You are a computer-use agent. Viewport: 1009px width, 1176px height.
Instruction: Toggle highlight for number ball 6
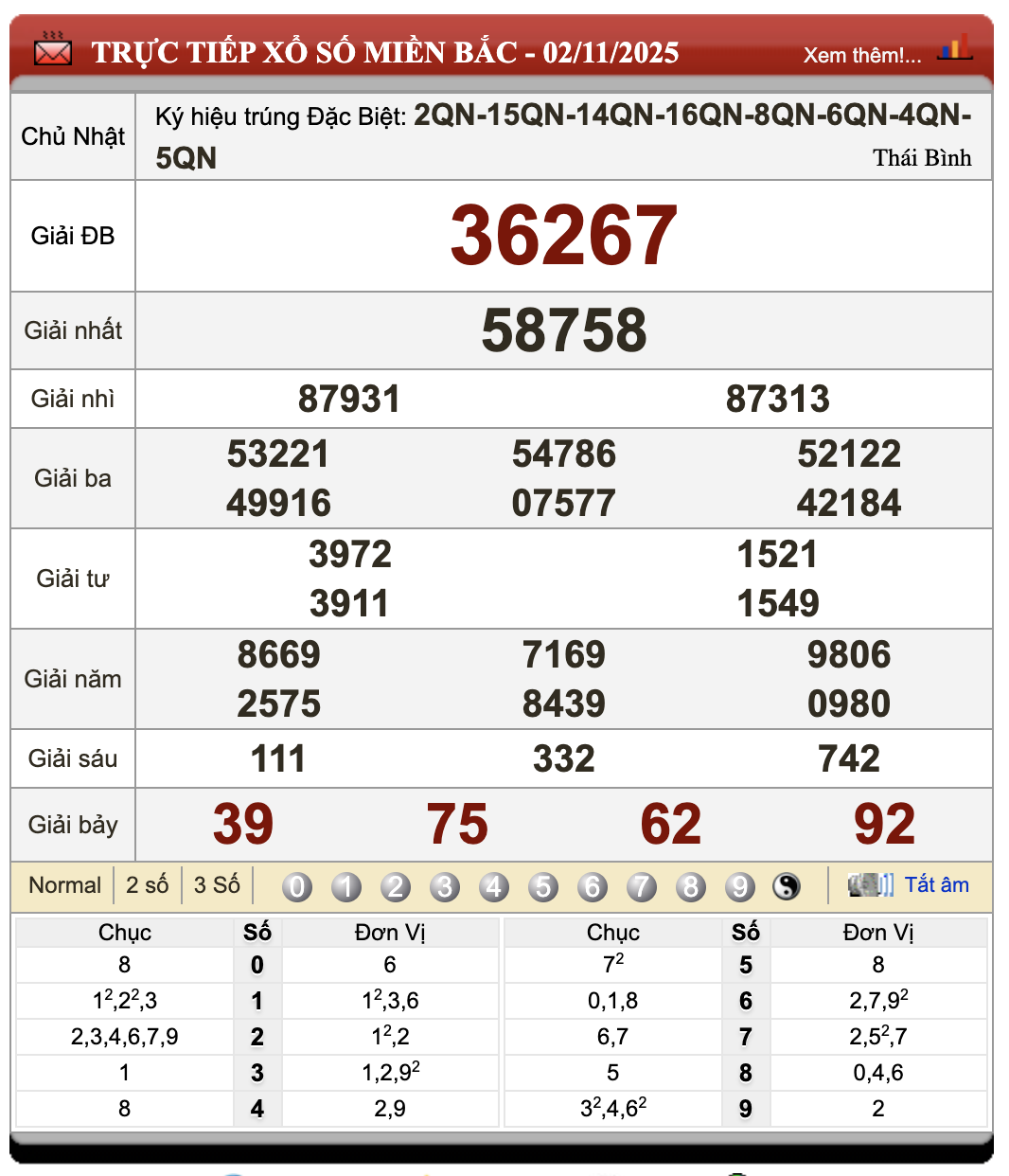593,886
